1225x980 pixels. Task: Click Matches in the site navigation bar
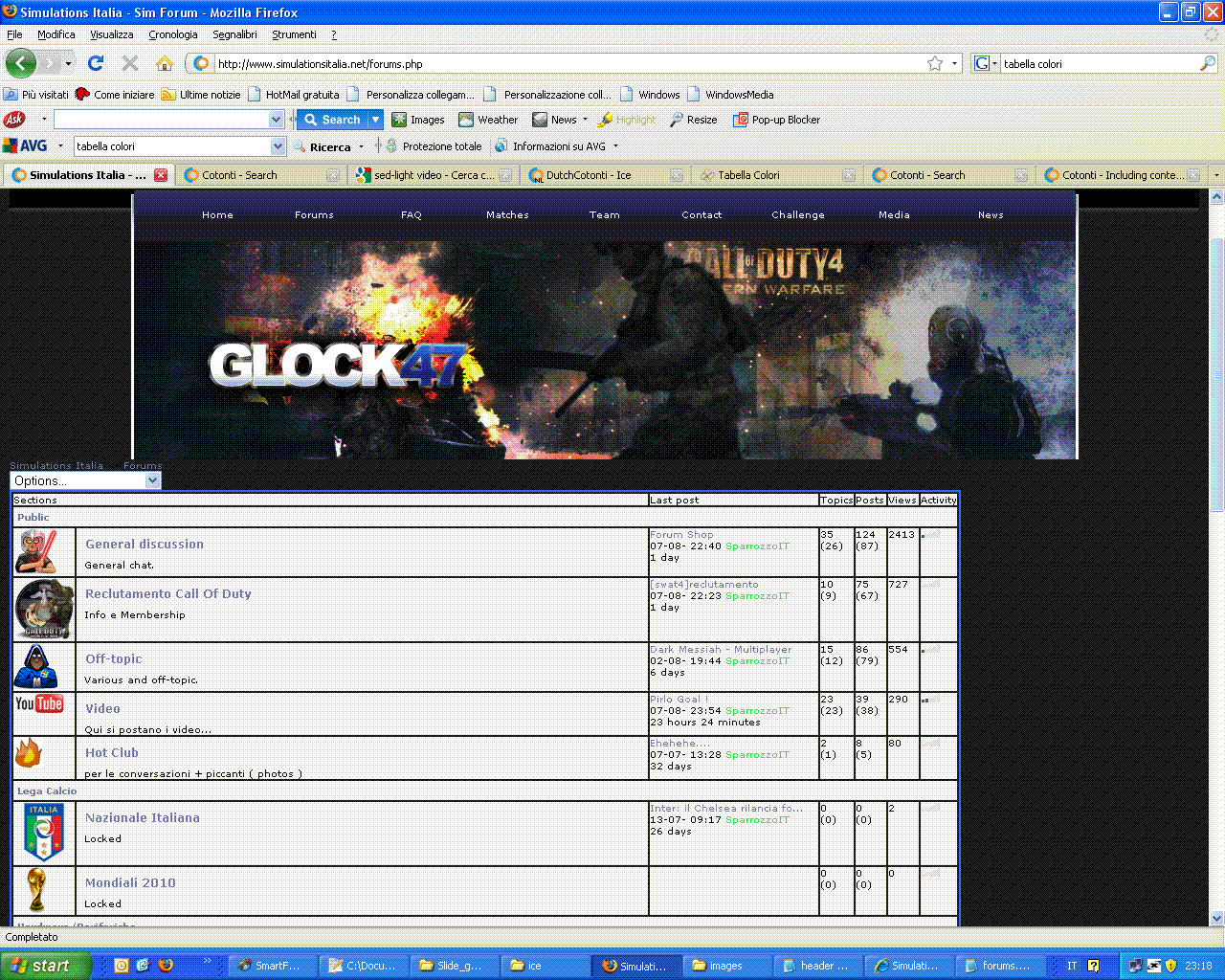click(507, 214)
